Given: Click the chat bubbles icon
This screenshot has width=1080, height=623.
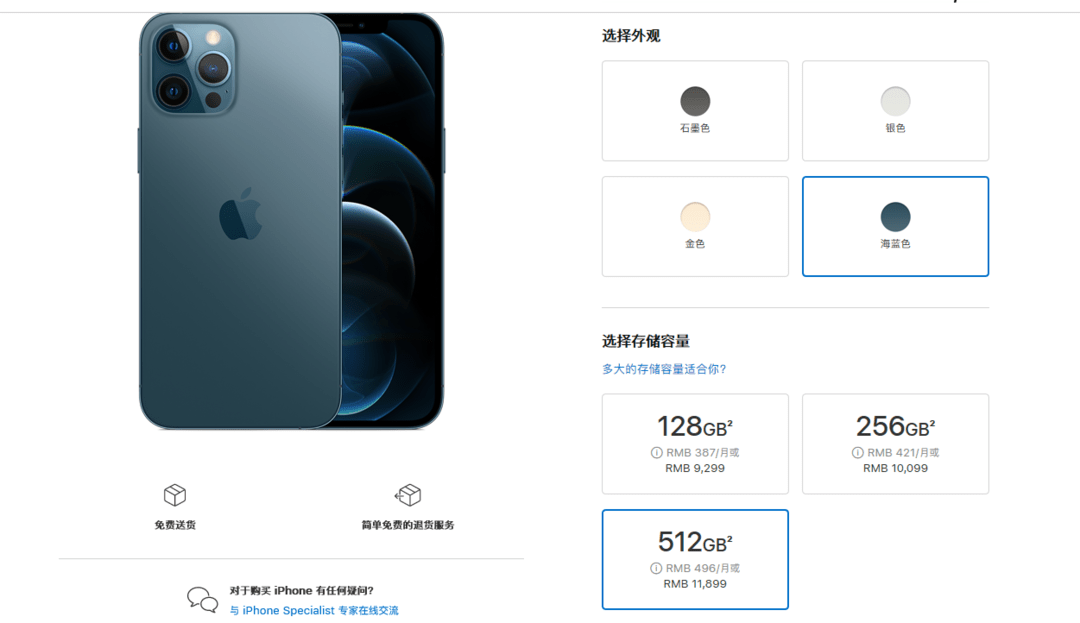Looking at the screenshot, I should 202,600.
